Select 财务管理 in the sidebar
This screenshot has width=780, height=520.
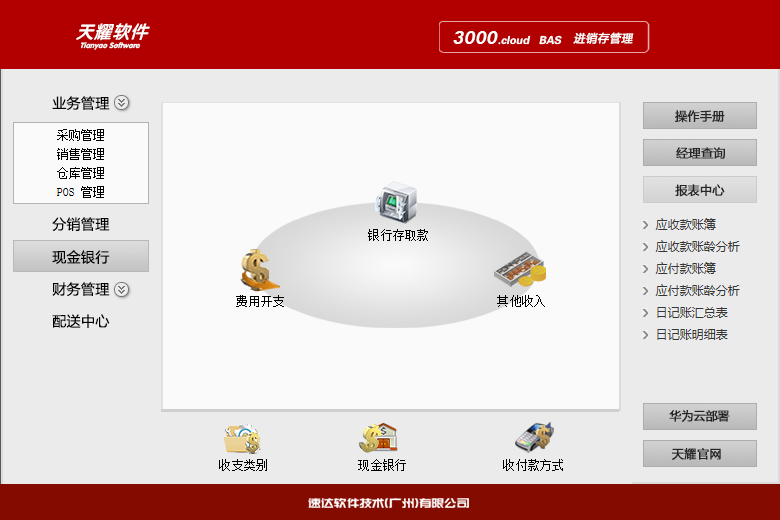click(x=81, y=289)
